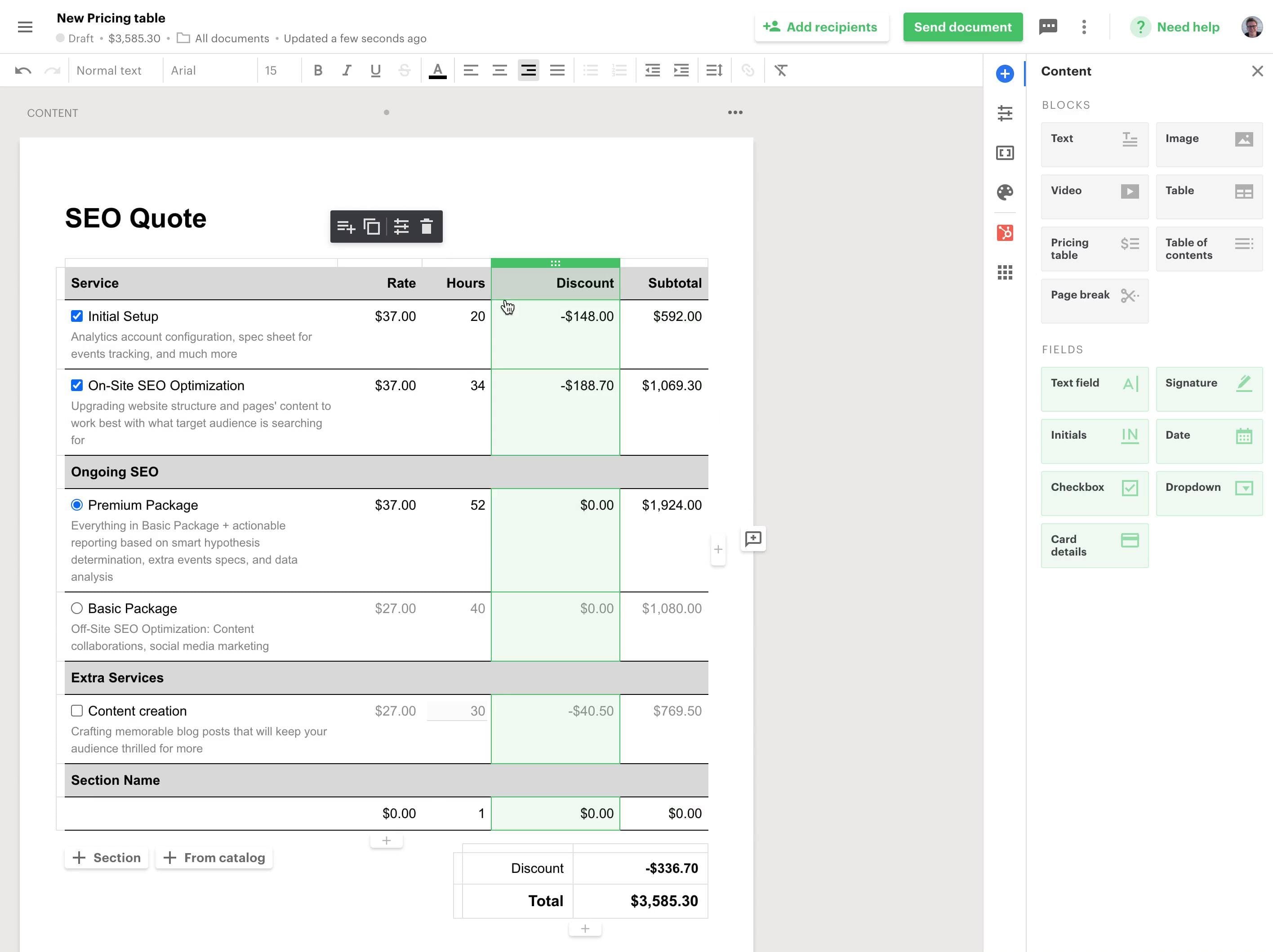Decrease the indent
Image resolution: width=1273 pixels, height=952 pixels.
click(x=653, y=70)
